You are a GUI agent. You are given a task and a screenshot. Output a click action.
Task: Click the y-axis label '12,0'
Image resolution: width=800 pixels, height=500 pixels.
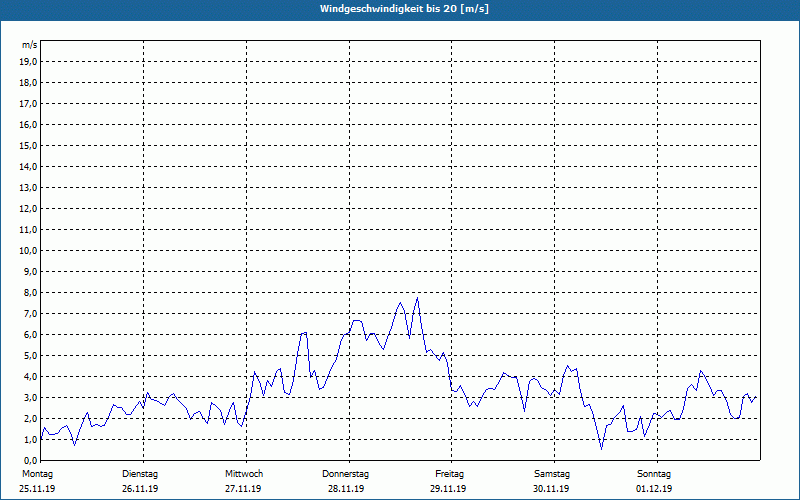click(x=28, y=209)
